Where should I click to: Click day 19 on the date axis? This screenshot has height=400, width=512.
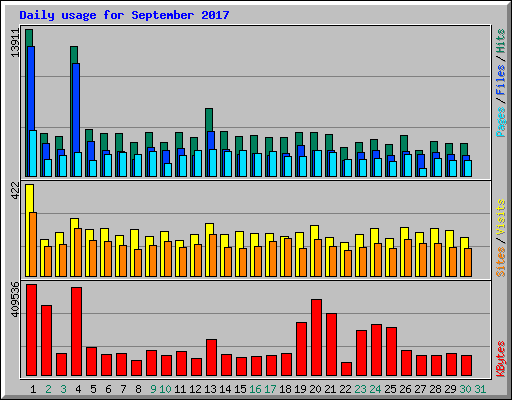pyautogui.click(x=300, y=389)
